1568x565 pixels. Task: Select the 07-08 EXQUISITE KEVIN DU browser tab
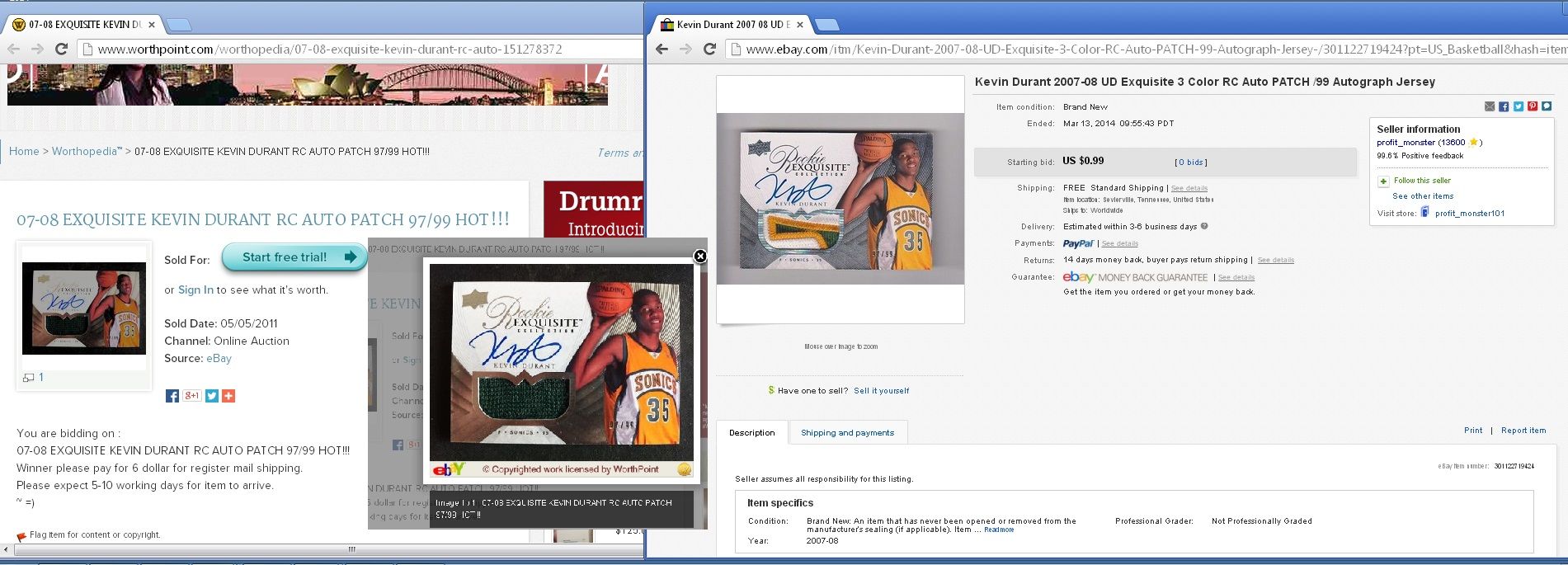pos(82,25)
